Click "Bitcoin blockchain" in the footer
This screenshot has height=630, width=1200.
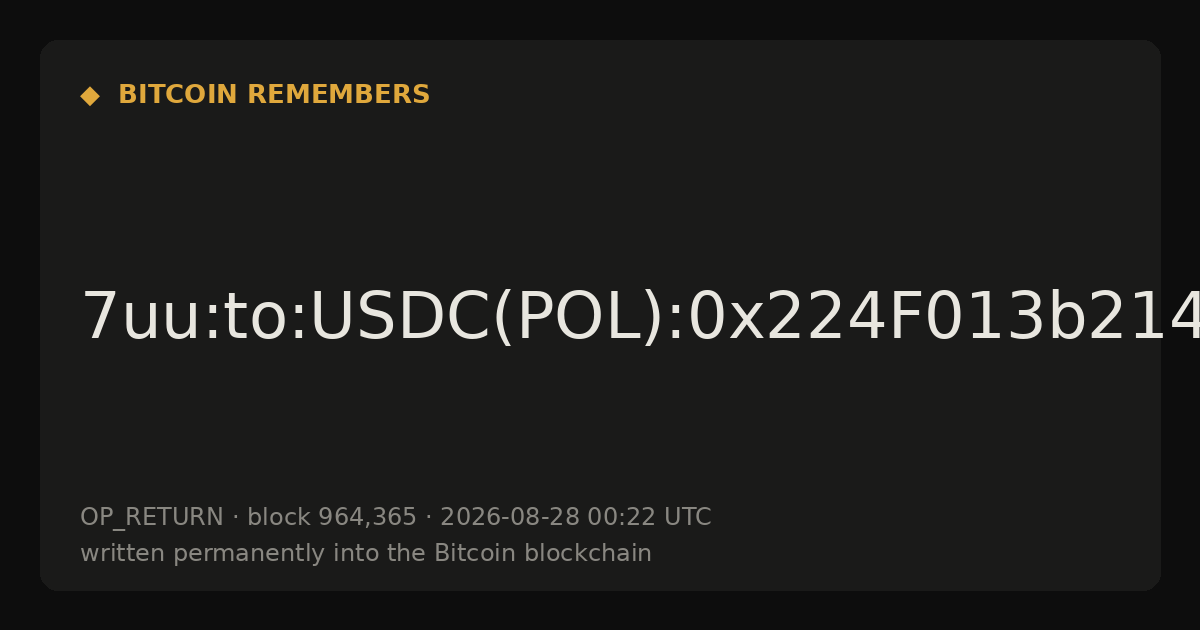543,554
